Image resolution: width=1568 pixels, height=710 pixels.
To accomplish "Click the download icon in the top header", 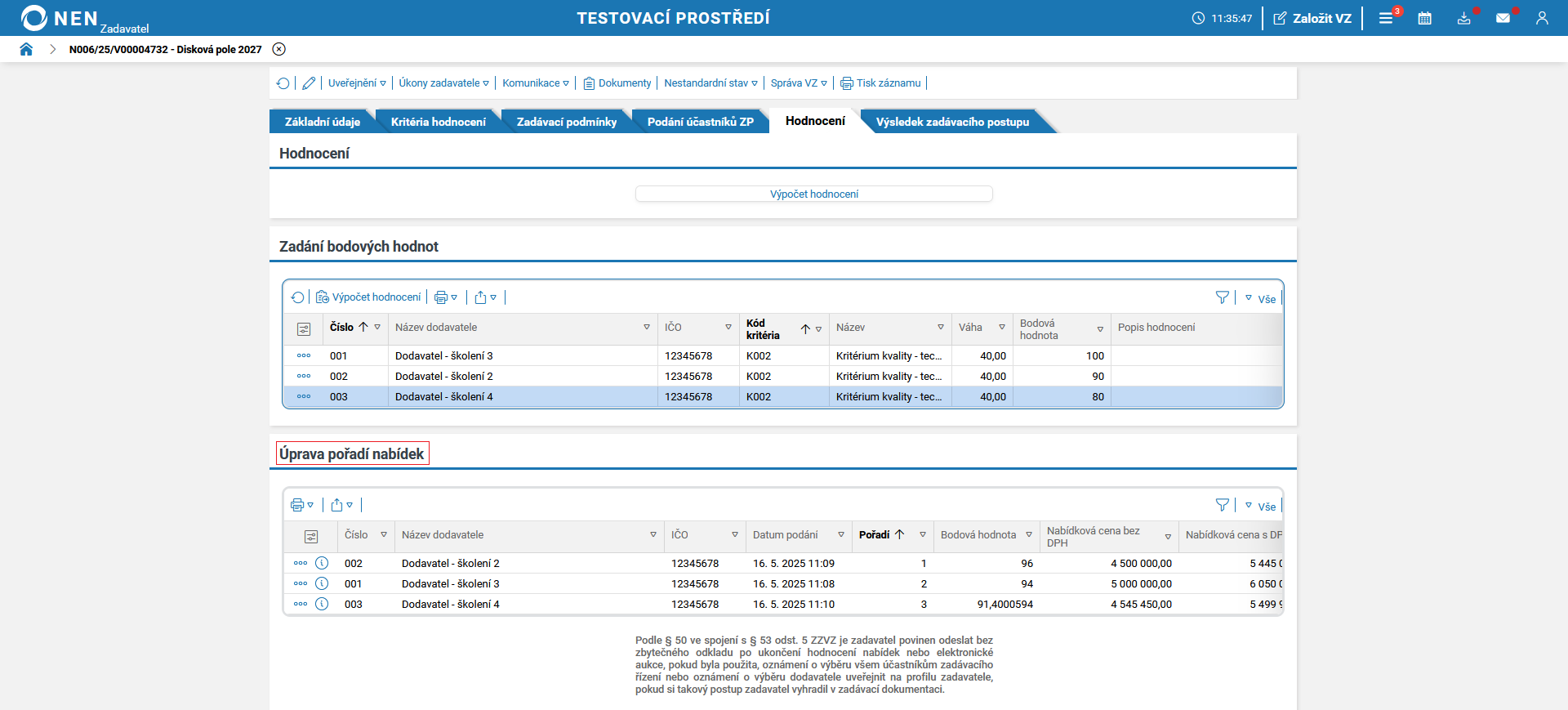I will 1463,18.
